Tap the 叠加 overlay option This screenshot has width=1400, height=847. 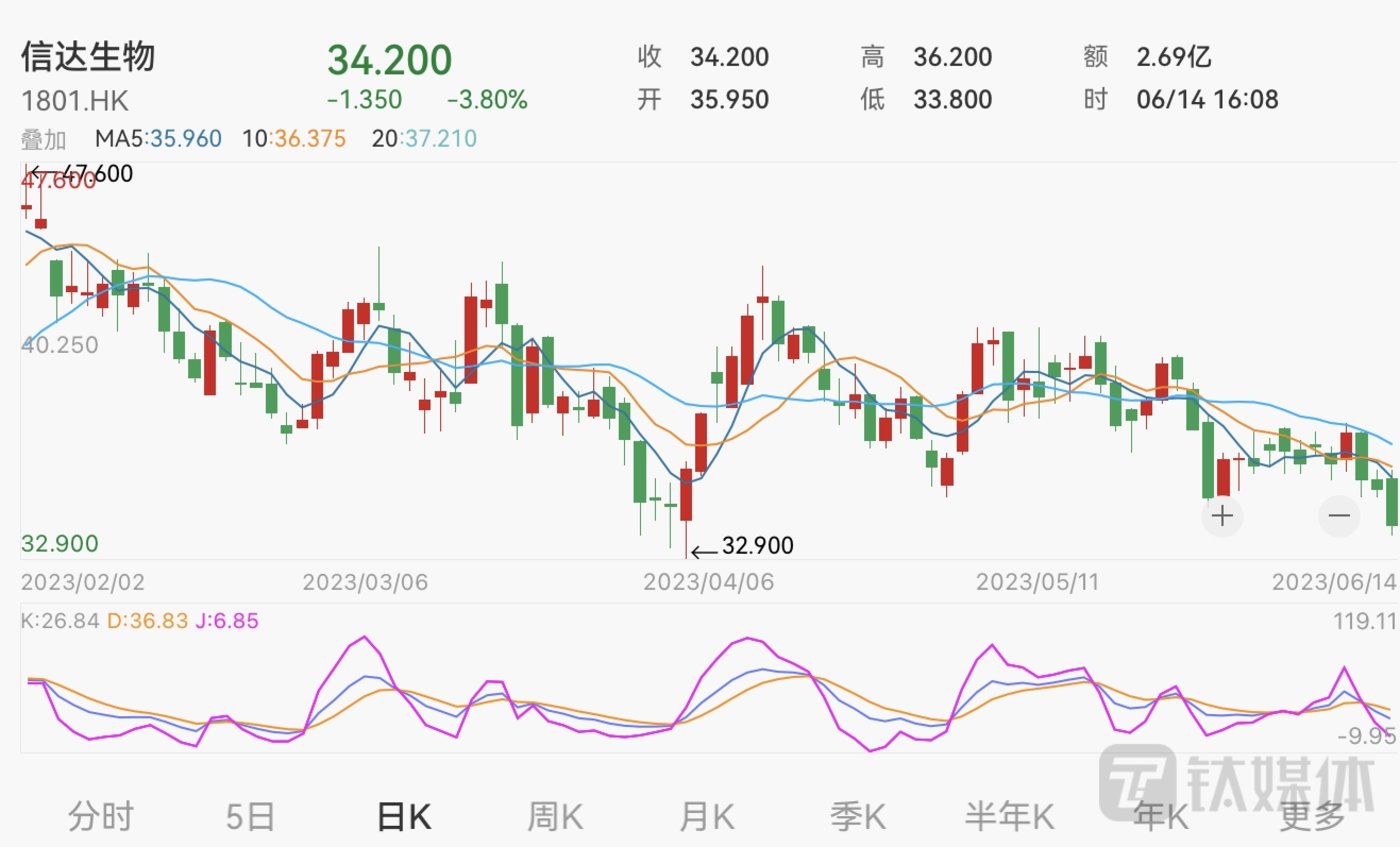click(44, 139)
